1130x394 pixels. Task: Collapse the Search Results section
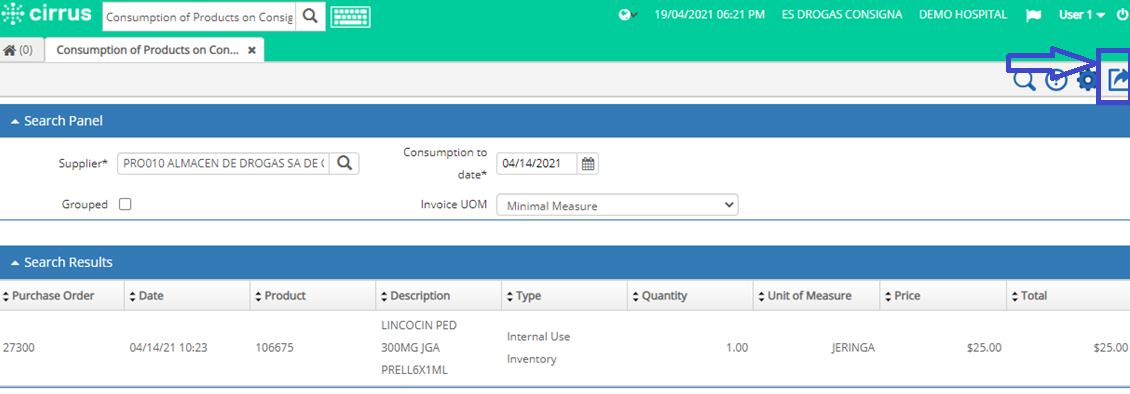click(61, 262)
